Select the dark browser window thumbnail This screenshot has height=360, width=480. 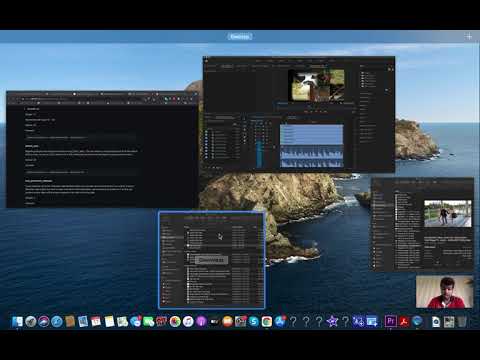pos(103,149)
